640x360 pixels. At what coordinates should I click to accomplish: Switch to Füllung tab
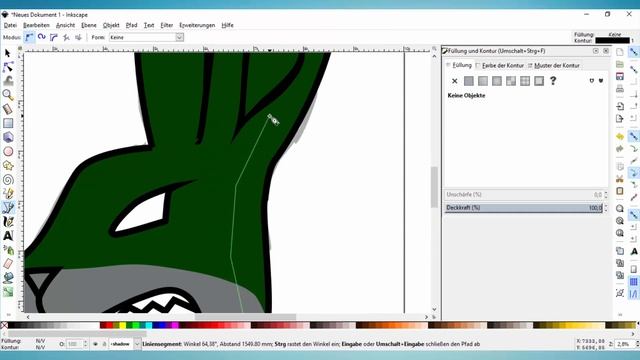pyautogui.click(x=459, y=65)
